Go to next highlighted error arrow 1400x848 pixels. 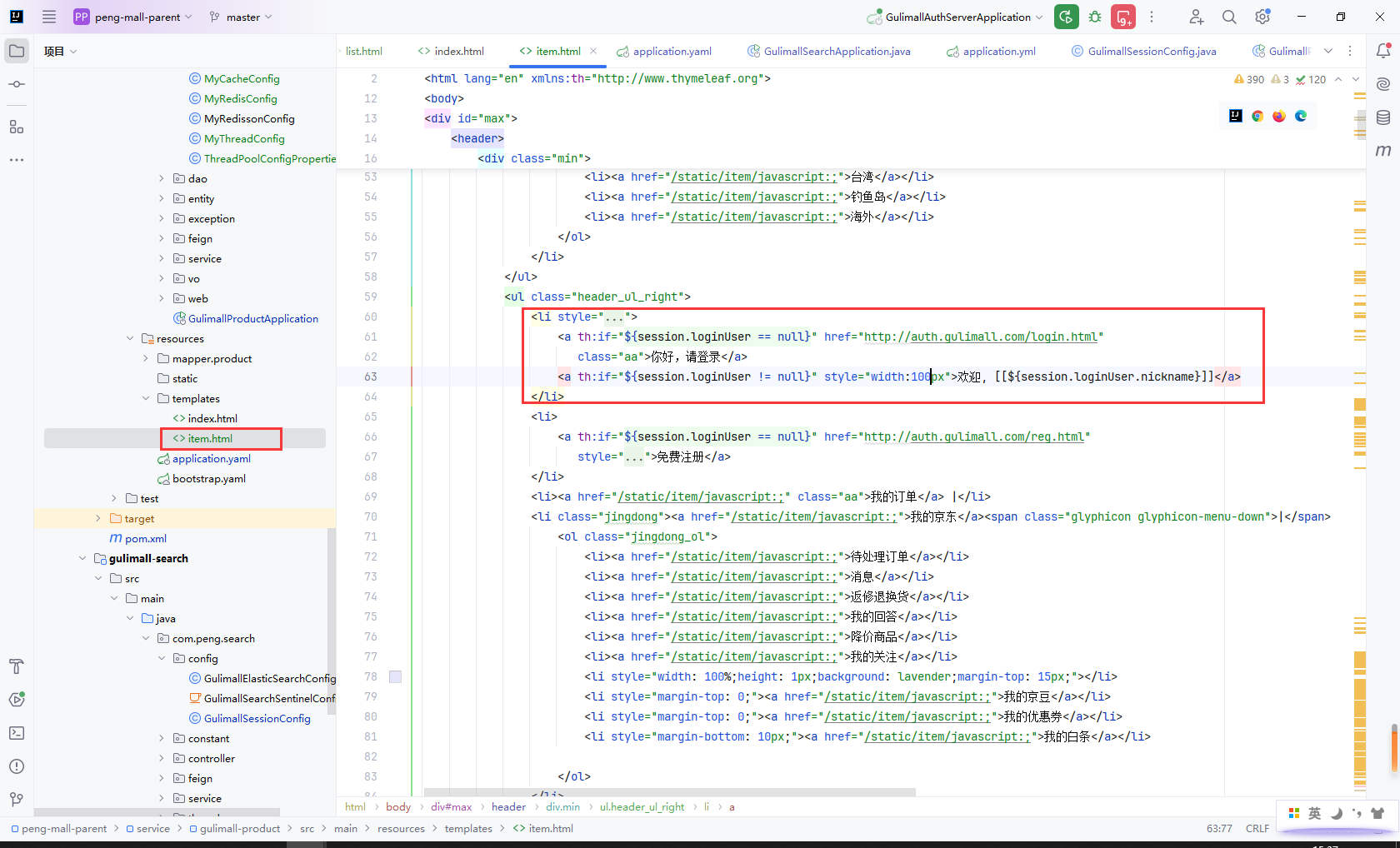tap(1356, 79)
